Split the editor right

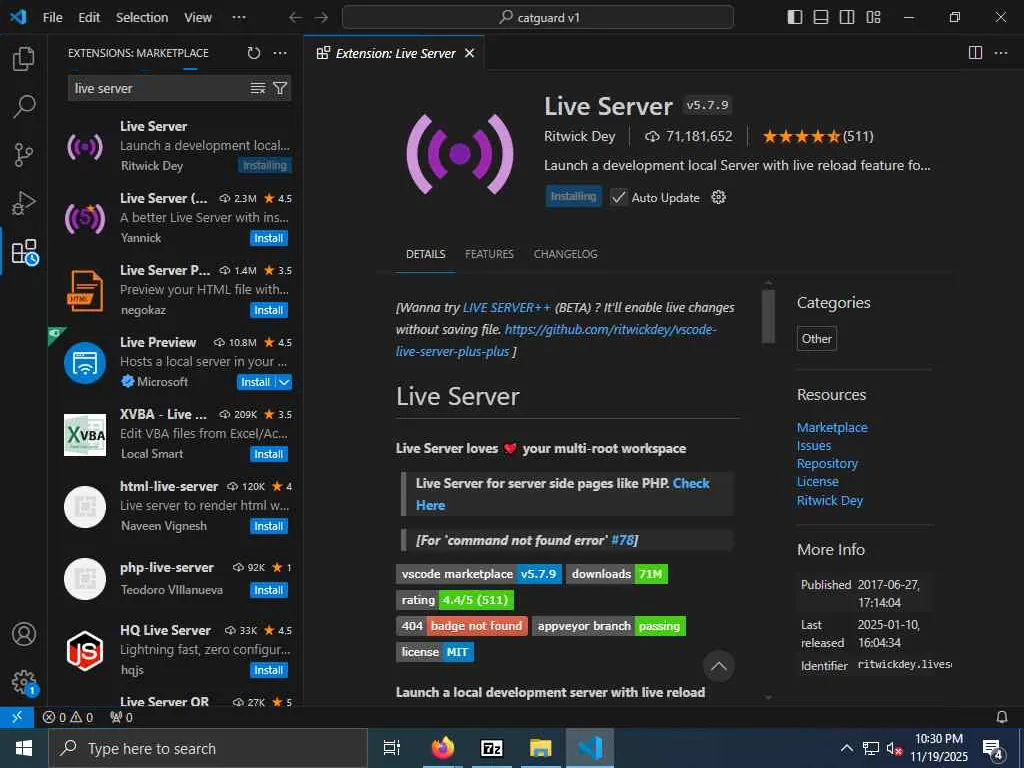coord(975,53)
